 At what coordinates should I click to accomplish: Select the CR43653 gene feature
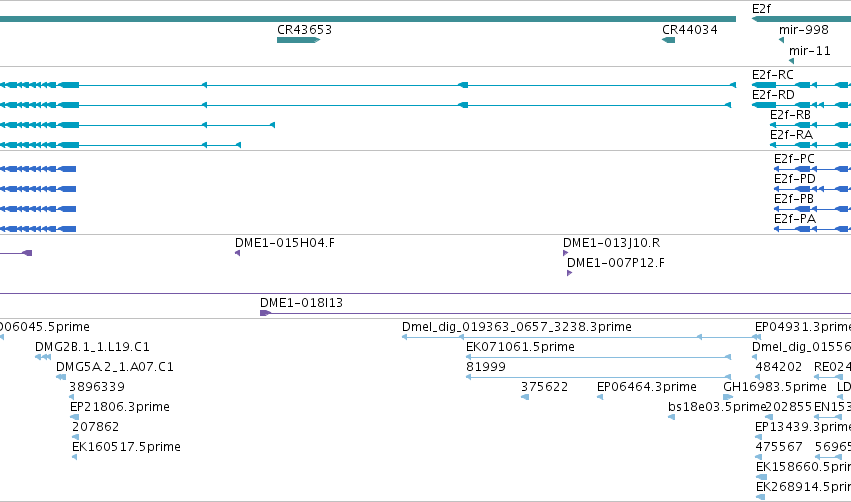(x=298, y=40)
